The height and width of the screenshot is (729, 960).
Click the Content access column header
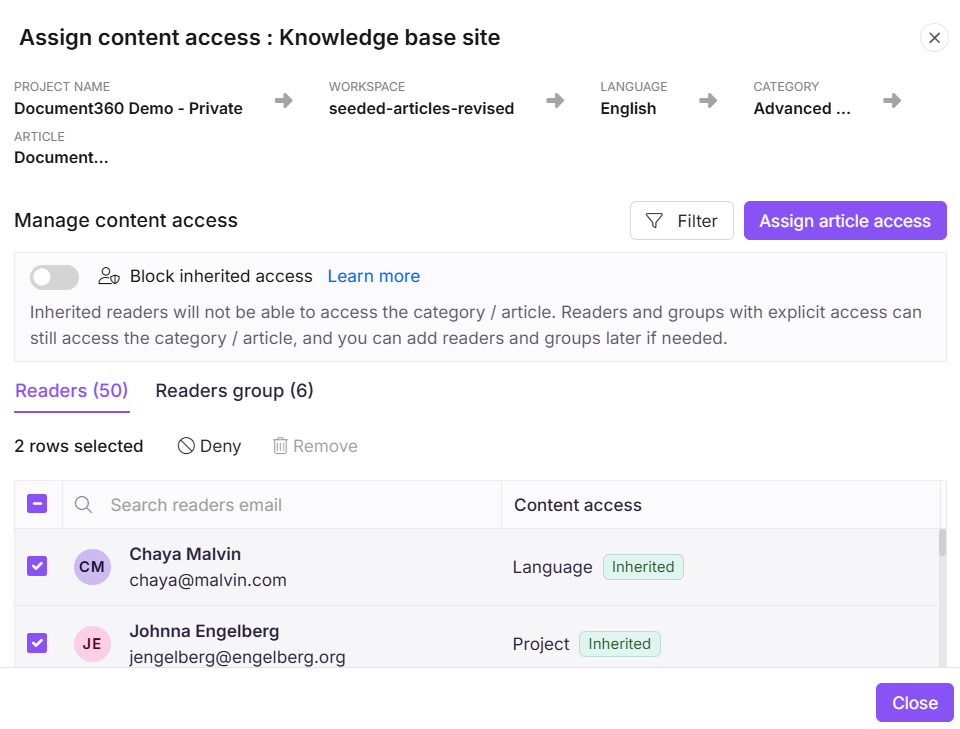[x=577, y=505]
